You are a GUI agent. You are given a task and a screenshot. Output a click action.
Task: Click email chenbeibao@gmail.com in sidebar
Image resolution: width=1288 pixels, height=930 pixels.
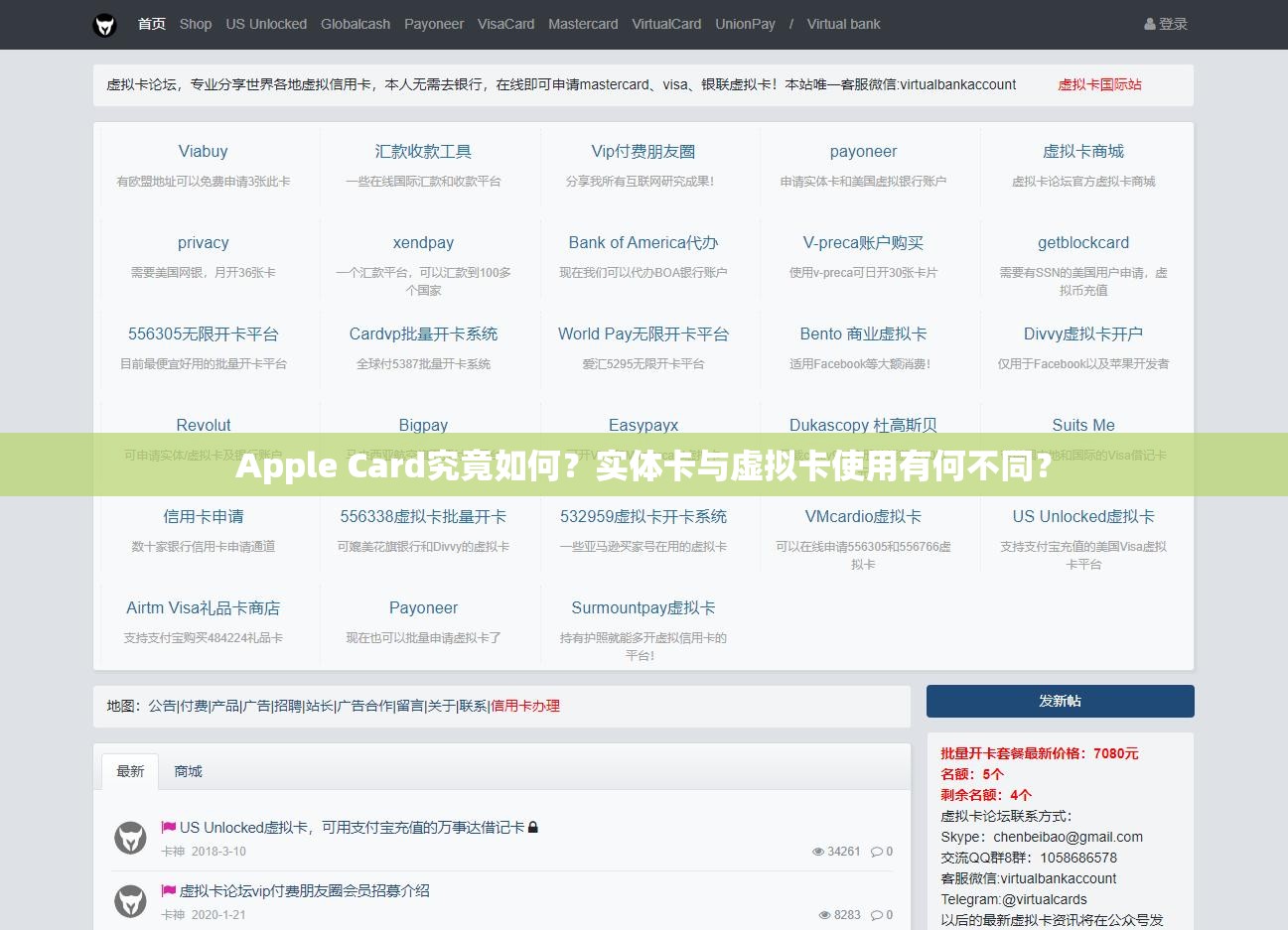pyautogui.click(x=1068, y=837)
